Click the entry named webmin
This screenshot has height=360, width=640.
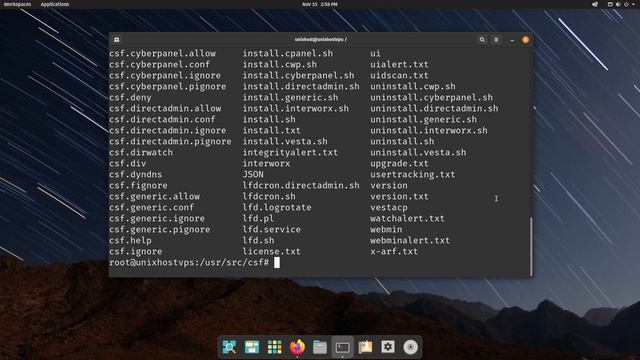click(386, 230)
